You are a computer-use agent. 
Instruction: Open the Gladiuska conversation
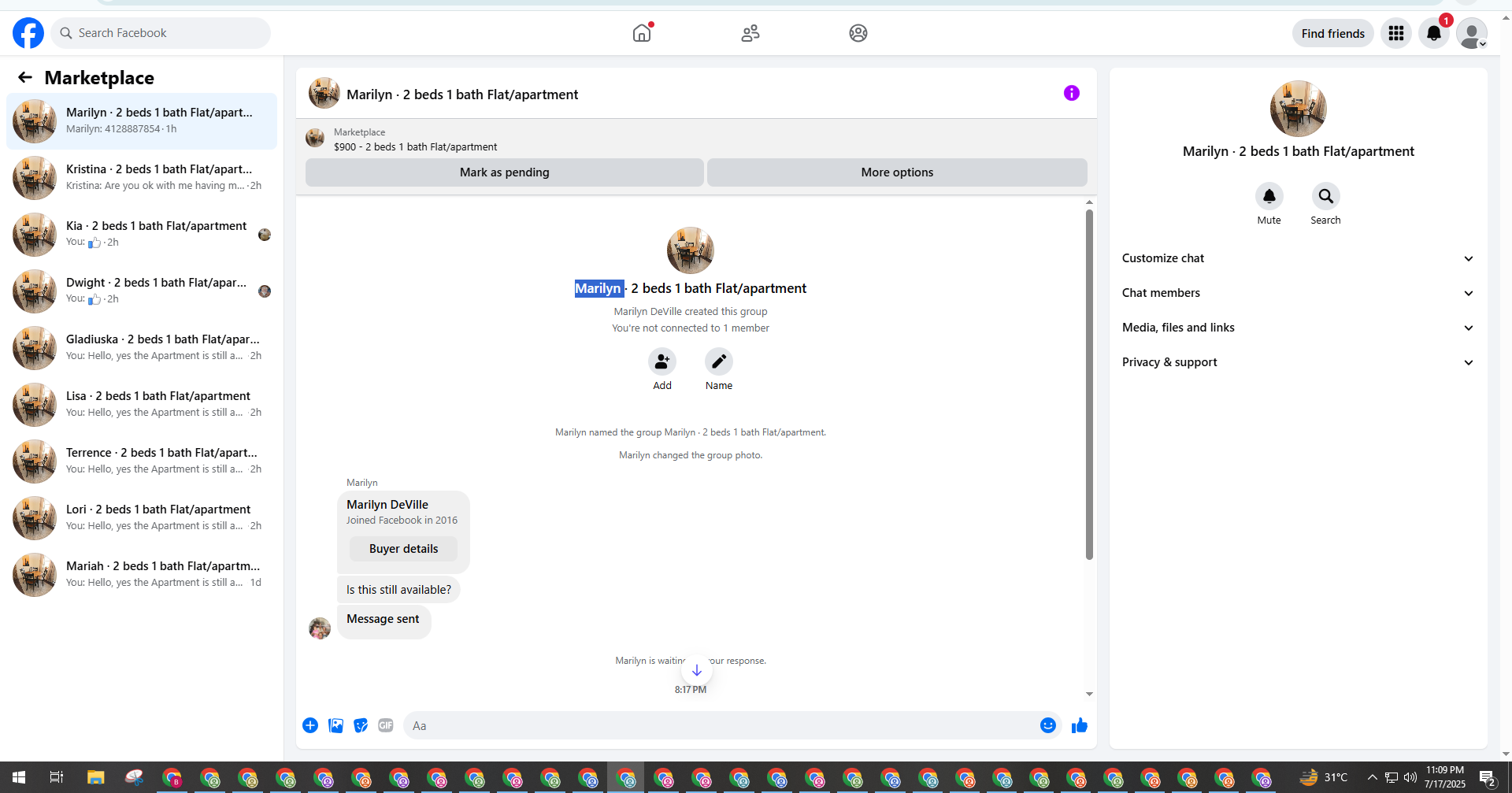tap(142, 348)
